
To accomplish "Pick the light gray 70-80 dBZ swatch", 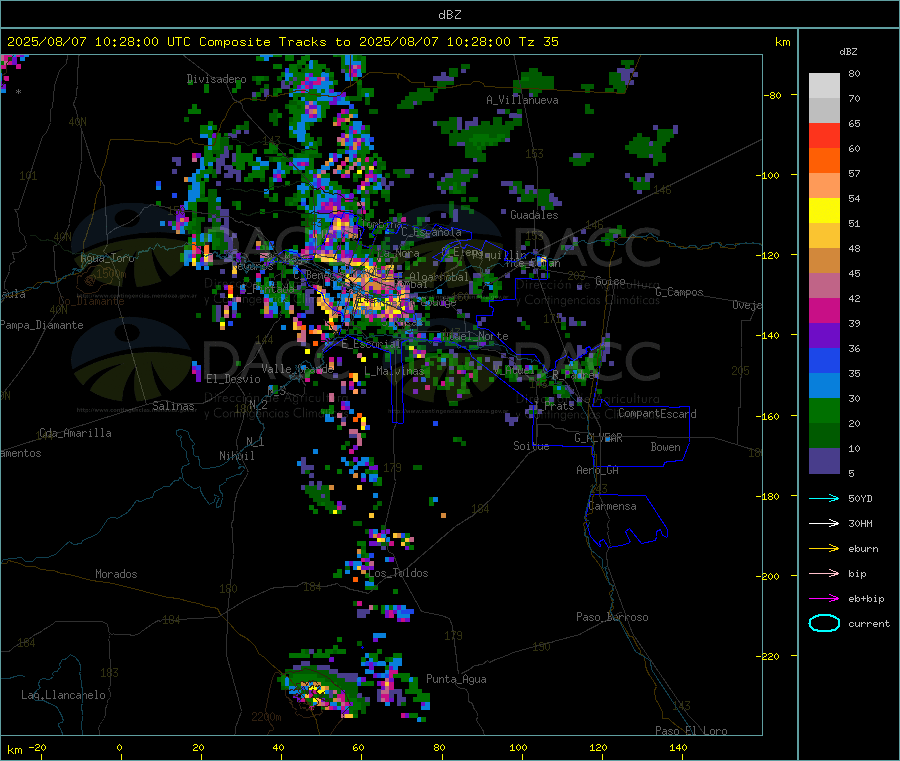I will coord(824,86).
